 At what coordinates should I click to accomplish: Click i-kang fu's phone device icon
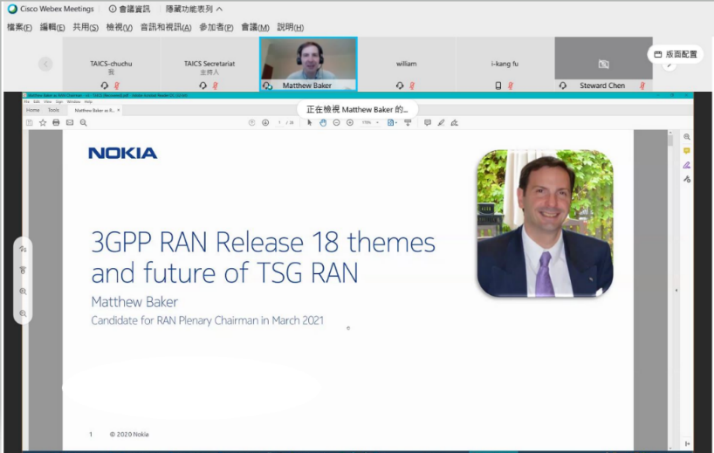click(x=498, y=86)
